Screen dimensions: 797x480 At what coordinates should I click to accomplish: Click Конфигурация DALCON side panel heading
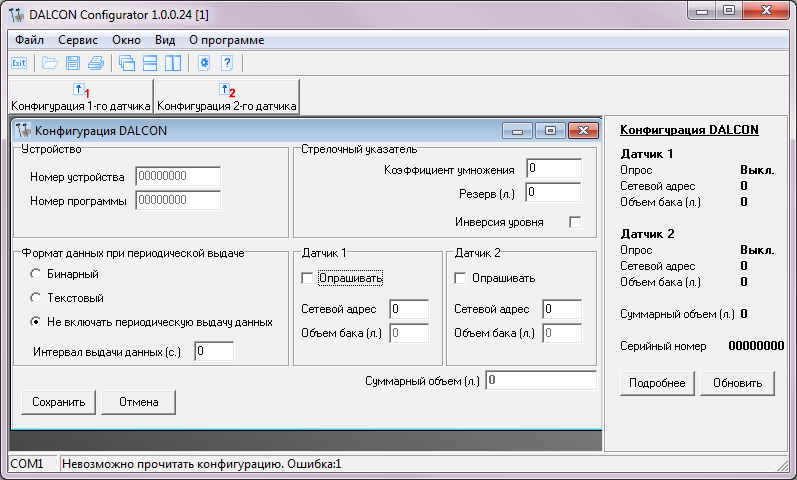(x=689, y=130)
